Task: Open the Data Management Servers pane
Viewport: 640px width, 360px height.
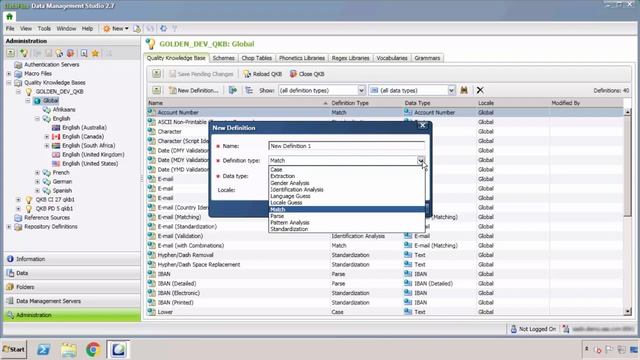Action: point(72,301)
